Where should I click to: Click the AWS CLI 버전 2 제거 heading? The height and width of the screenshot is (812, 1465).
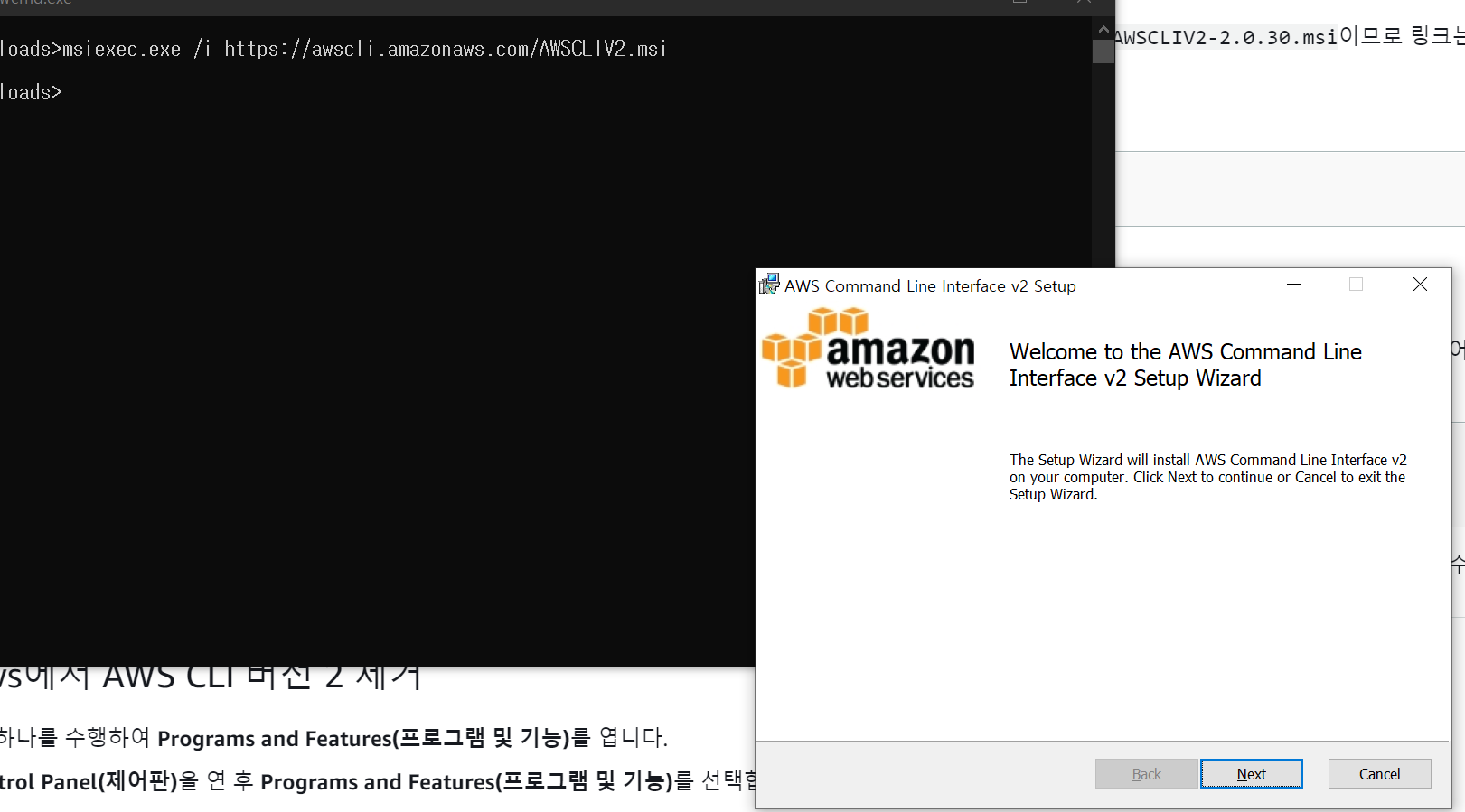(x=210, y=677)
